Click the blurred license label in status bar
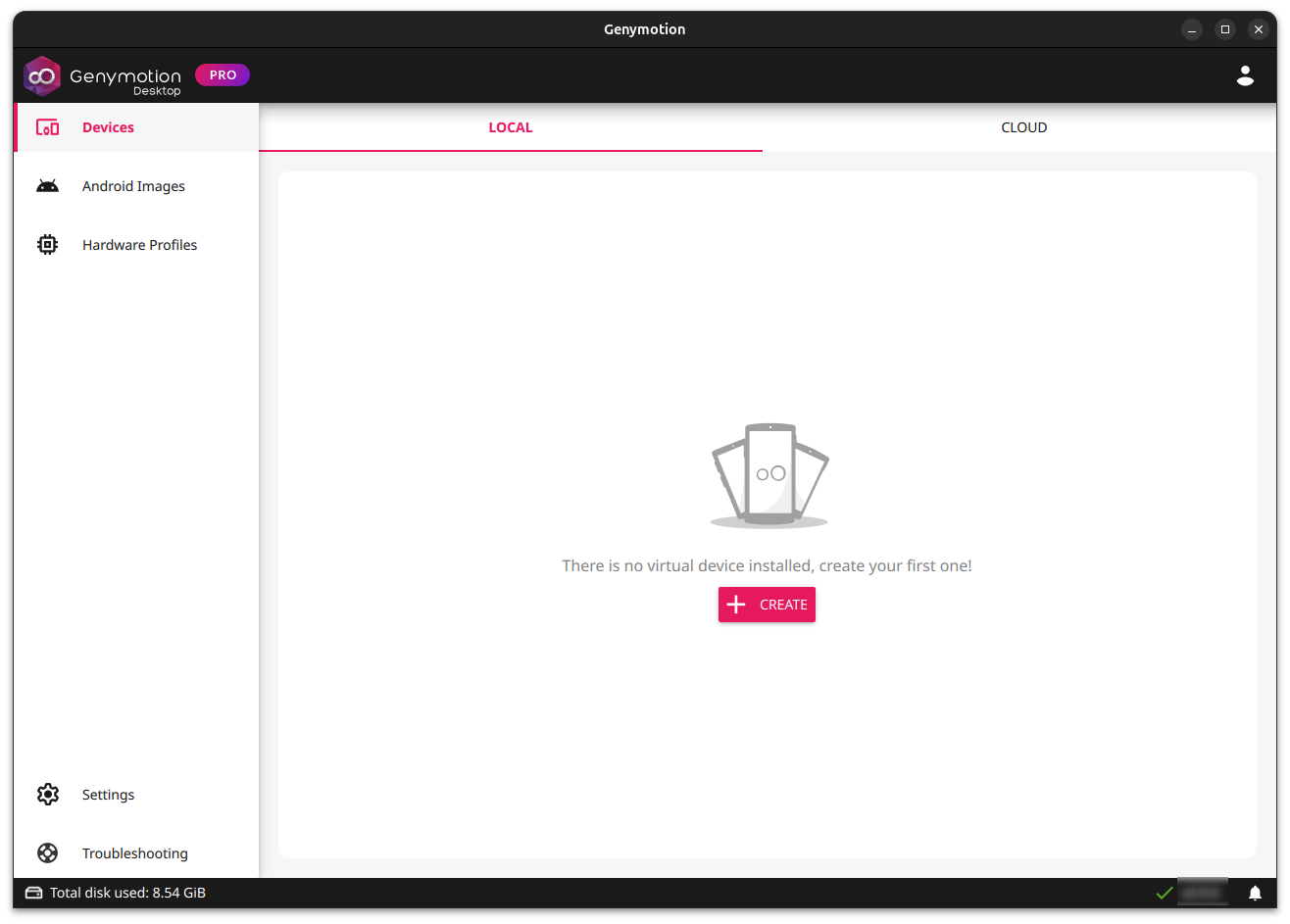Screen dimensions: 1290x924 [x=1202, y=893]
